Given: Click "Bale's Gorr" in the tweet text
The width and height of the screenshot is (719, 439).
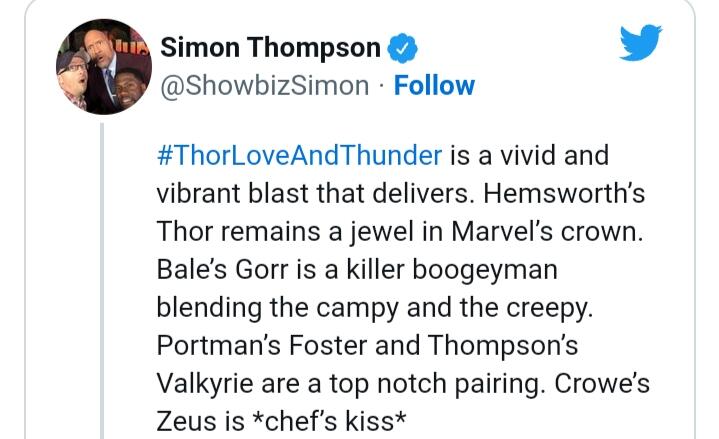Looking at the screenshot, I should [x=222, y=269].
